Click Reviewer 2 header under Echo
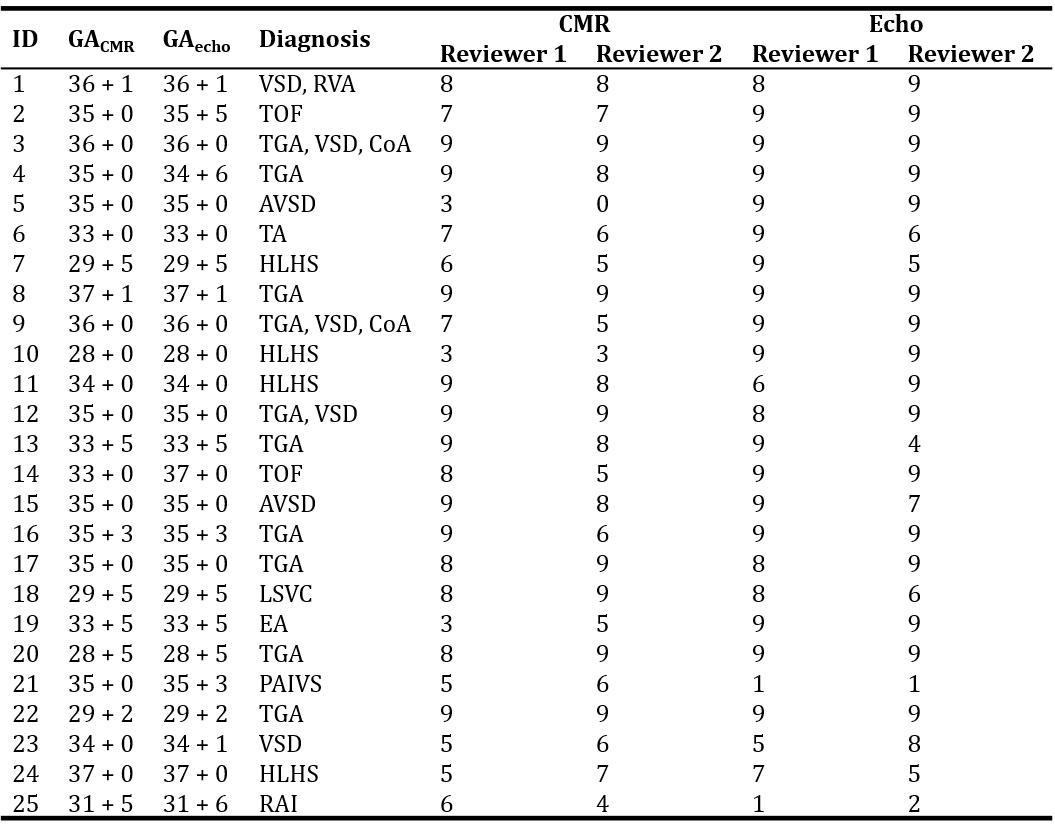Screen dimensions: 1055x833 970,54
